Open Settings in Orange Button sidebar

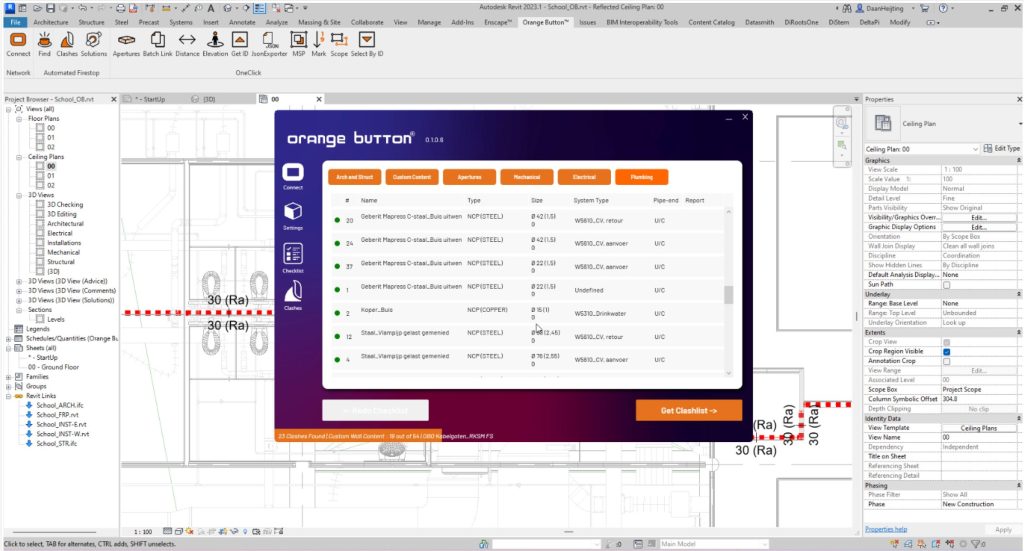click(x=293, y=215)
